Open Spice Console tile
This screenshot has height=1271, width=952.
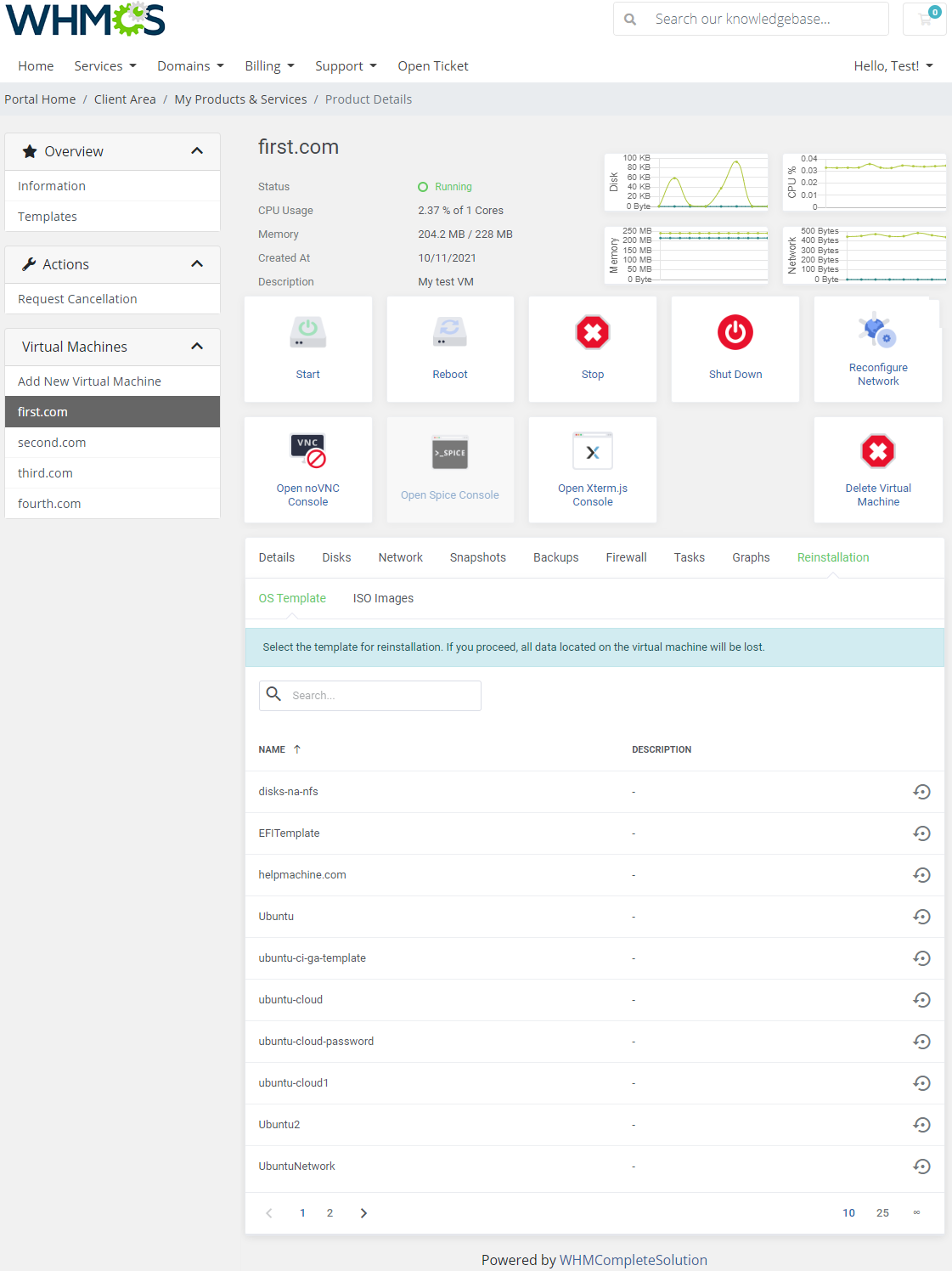pyautogui.click(x=450, y=470)
